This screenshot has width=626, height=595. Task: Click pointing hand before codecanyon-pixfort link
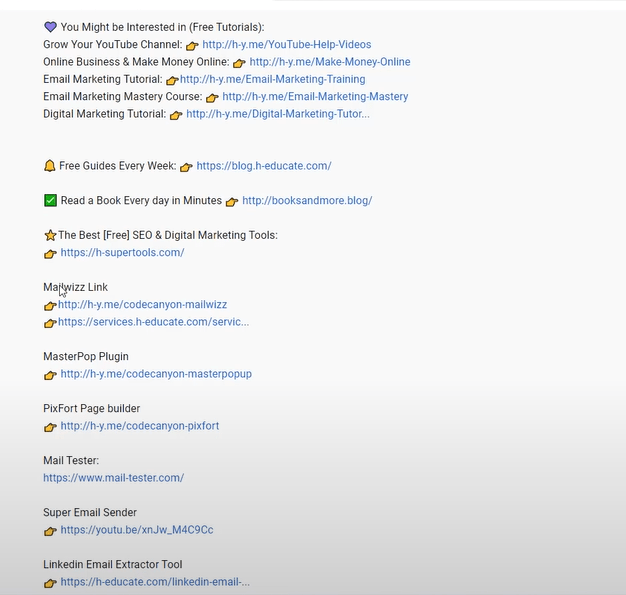tap(50, 427)
